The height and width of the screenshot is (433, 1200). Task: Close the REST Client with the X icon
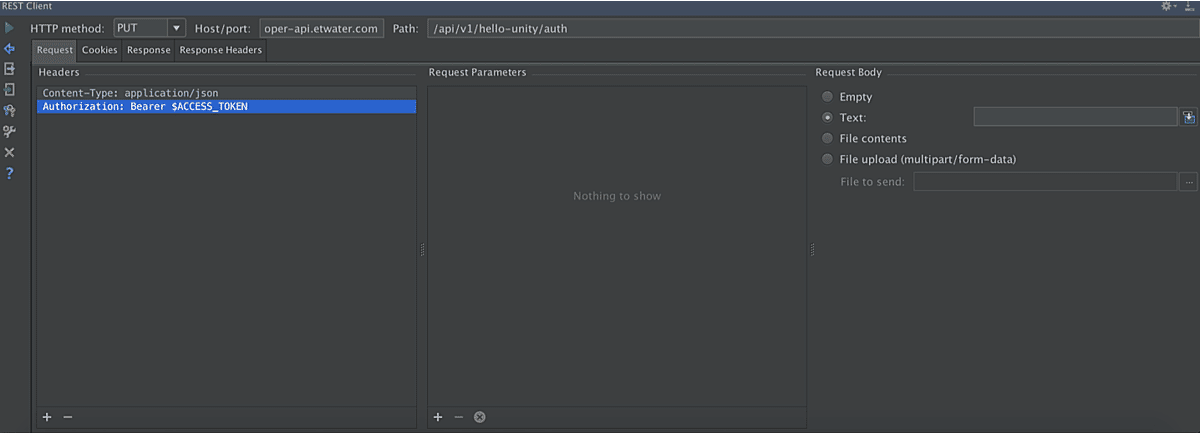pyautogui.click(x=10, y=152)
